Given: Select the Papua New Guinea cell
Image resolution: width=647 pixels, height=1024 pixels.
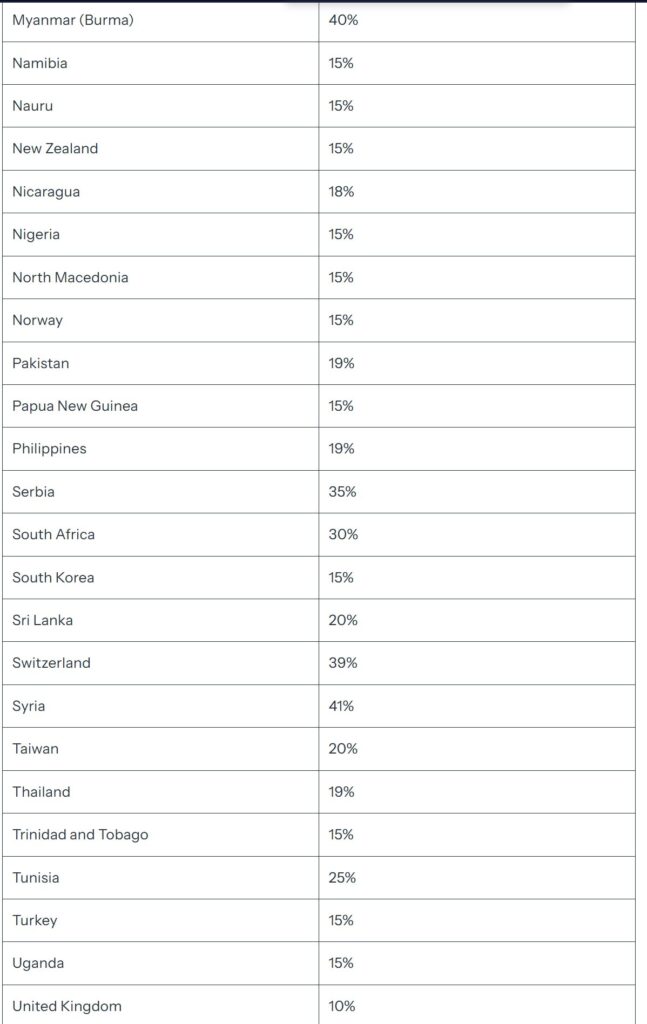Looking at the screenshot, I should tap(75, 406).
